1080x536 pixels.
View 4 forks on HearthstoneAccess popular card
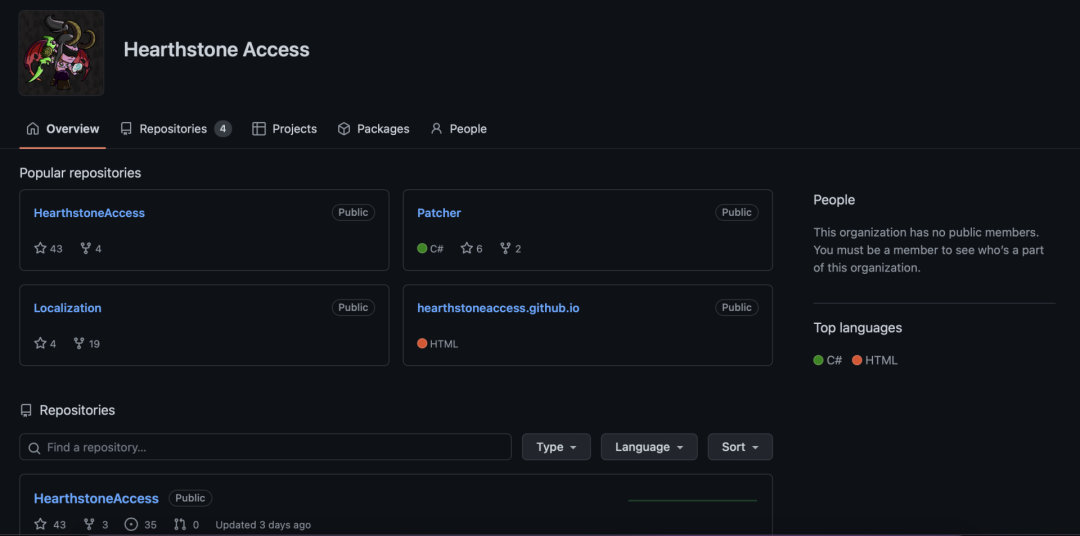point(91,249)
